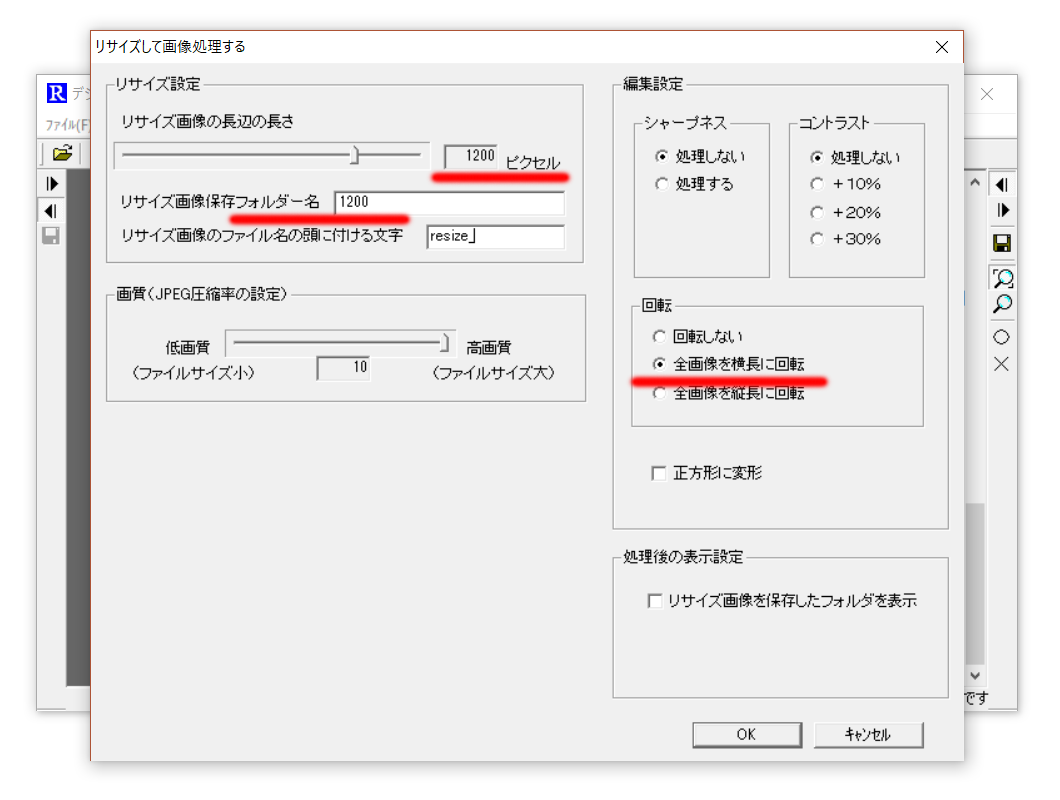The height and width of the screenshot is (800, 1060).
Task: Click the previous arrow icon on right toolbar
Action: tap(1002, 185)
